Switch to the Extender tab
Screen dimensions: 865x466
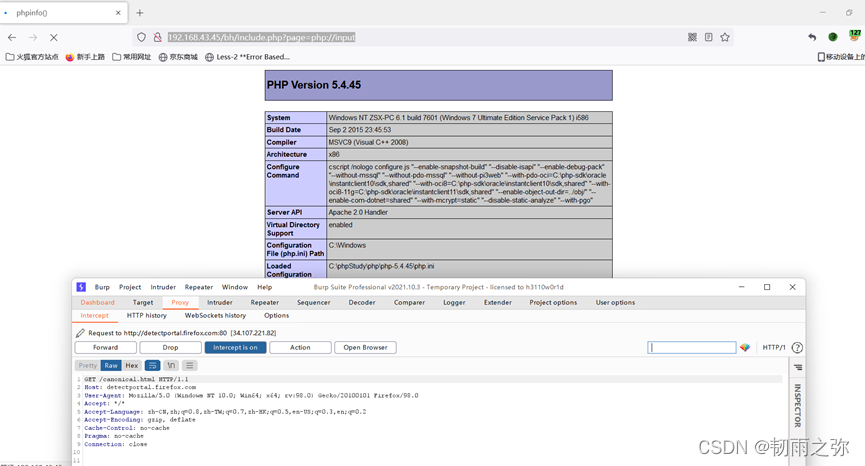pos(498,302)
